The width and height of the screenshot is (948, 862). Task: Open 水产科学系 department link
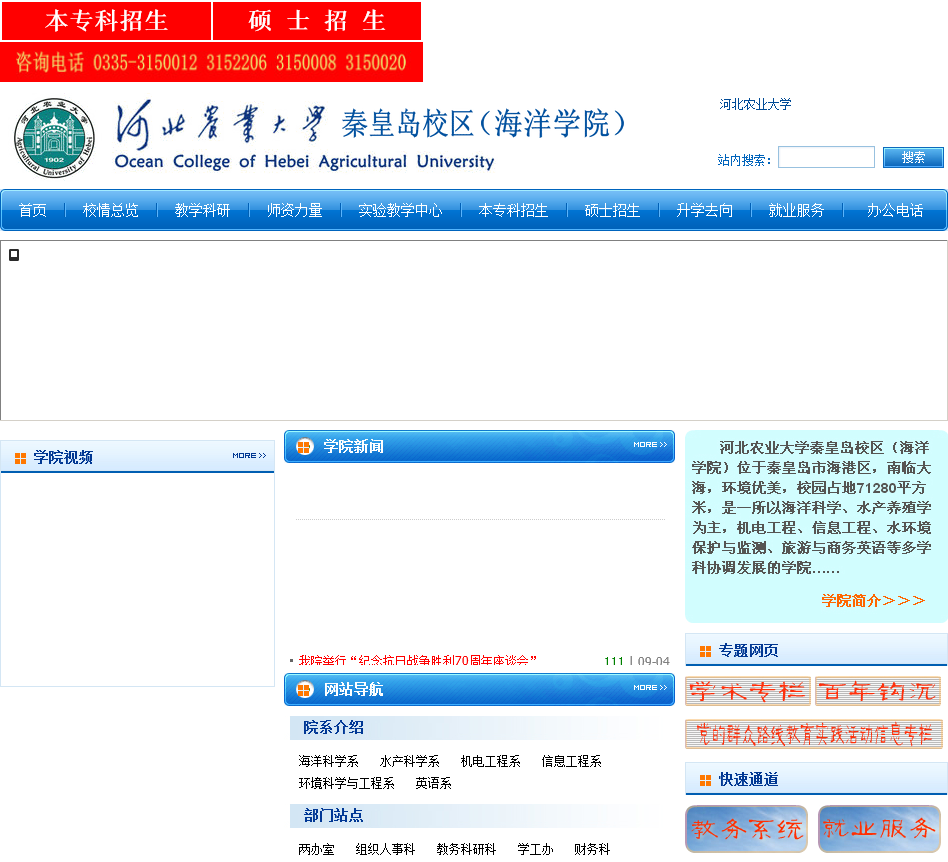click(x=409, y=761)
